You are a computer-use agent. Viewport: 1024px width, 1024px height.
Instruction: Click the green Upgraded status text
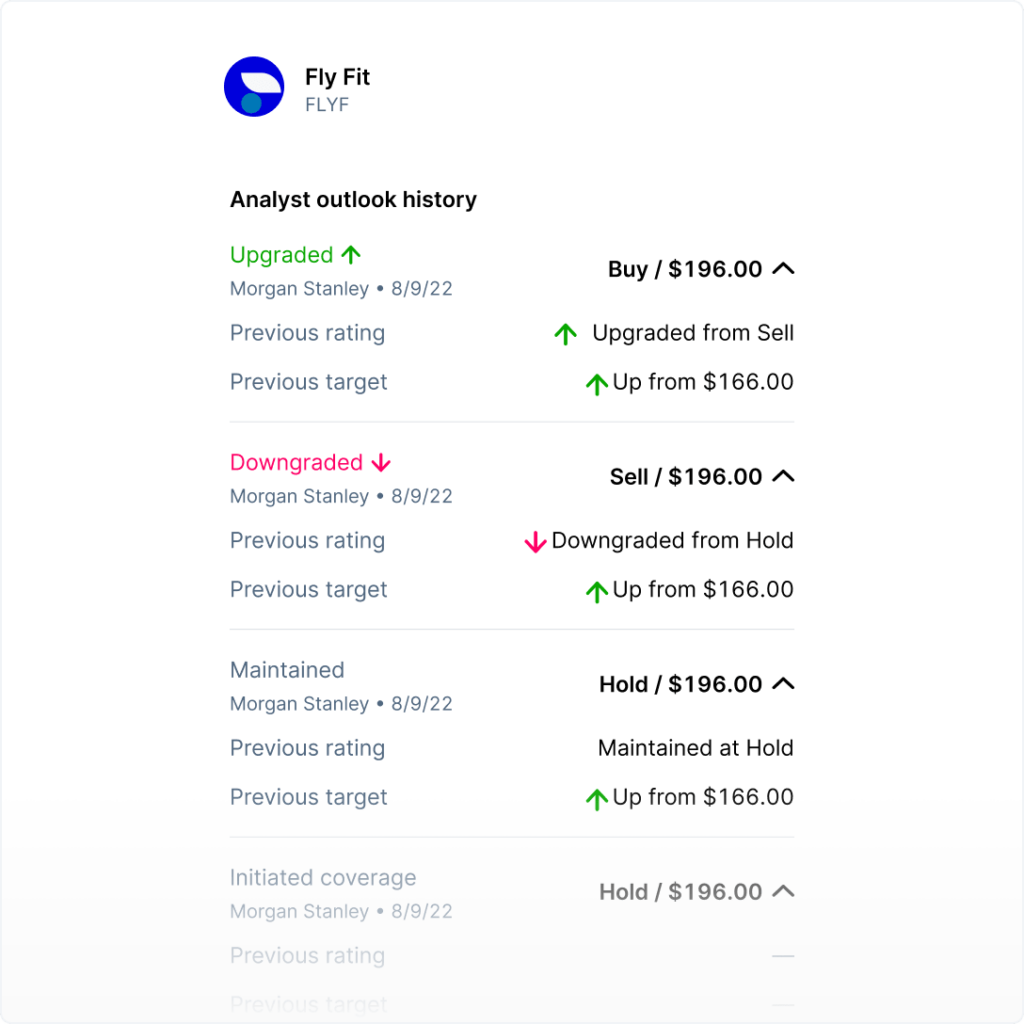click(281, 255)
